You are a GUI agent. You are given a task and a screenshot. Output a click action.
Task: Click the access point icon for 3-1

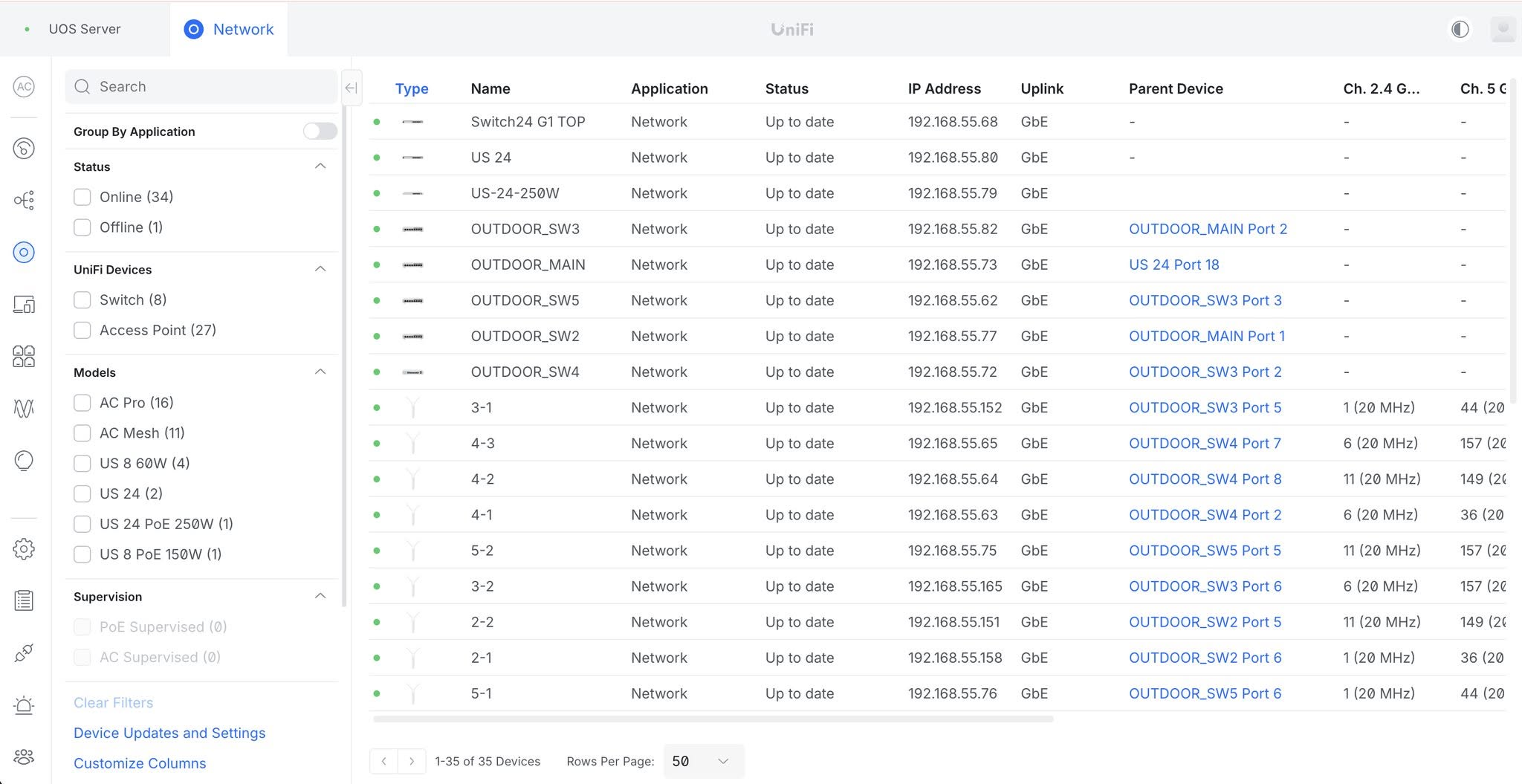point(412,407)
